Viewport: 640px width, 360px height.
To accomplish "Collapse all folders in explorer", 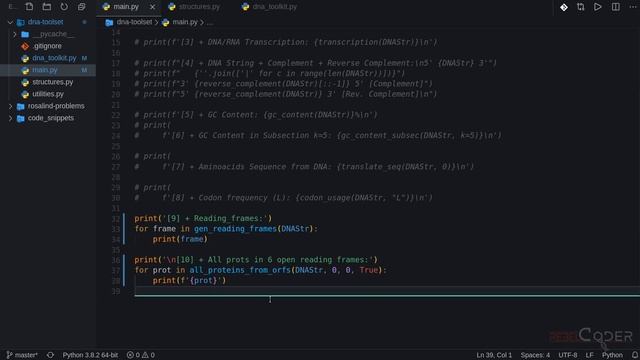I will coord(82,7).
